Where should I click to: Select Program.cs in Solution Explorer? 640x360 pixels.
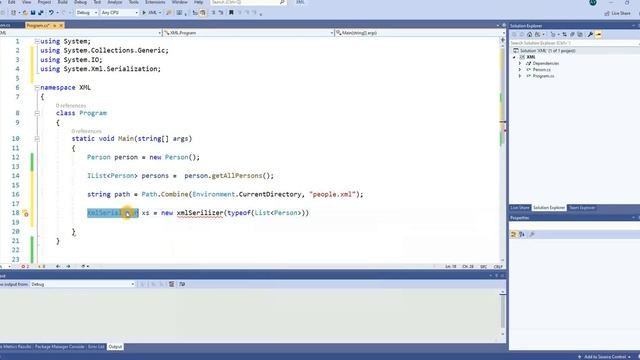point(543,76)
